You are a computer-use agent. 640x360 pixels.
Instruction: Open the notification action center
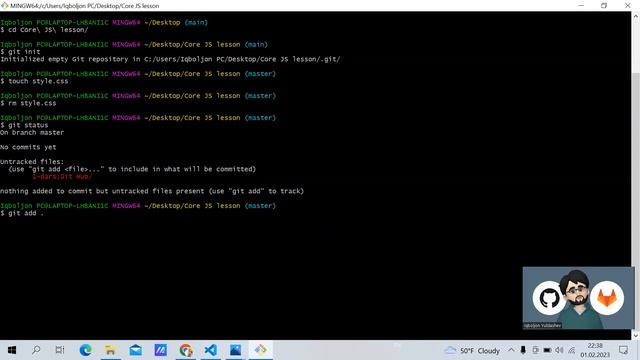(x=623, y=350)
